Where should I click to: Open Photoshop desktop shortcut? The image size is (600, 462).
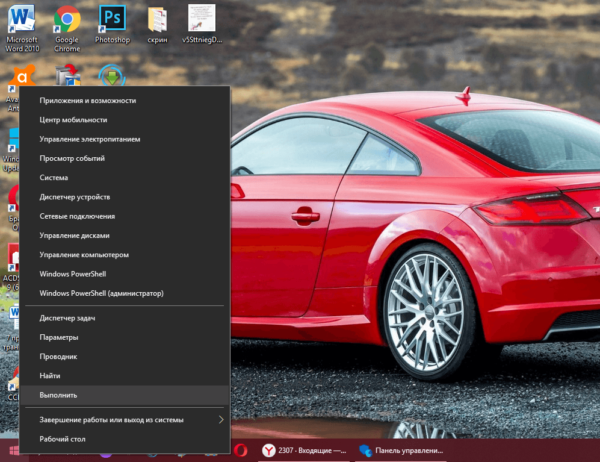pyautogui.click(x=112, y=24)
